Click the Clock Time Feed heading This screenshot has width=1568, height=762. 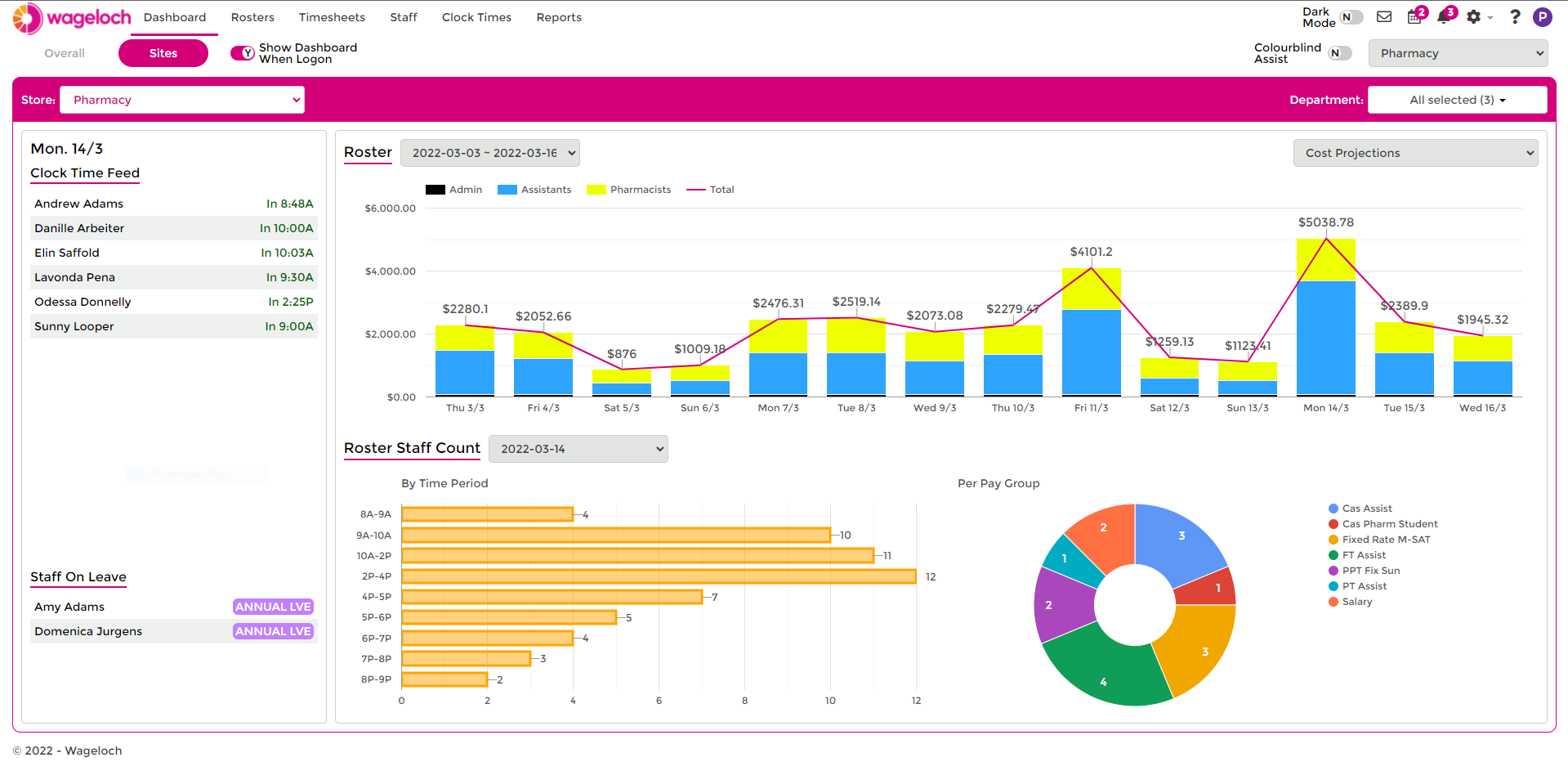click(85, 173)
